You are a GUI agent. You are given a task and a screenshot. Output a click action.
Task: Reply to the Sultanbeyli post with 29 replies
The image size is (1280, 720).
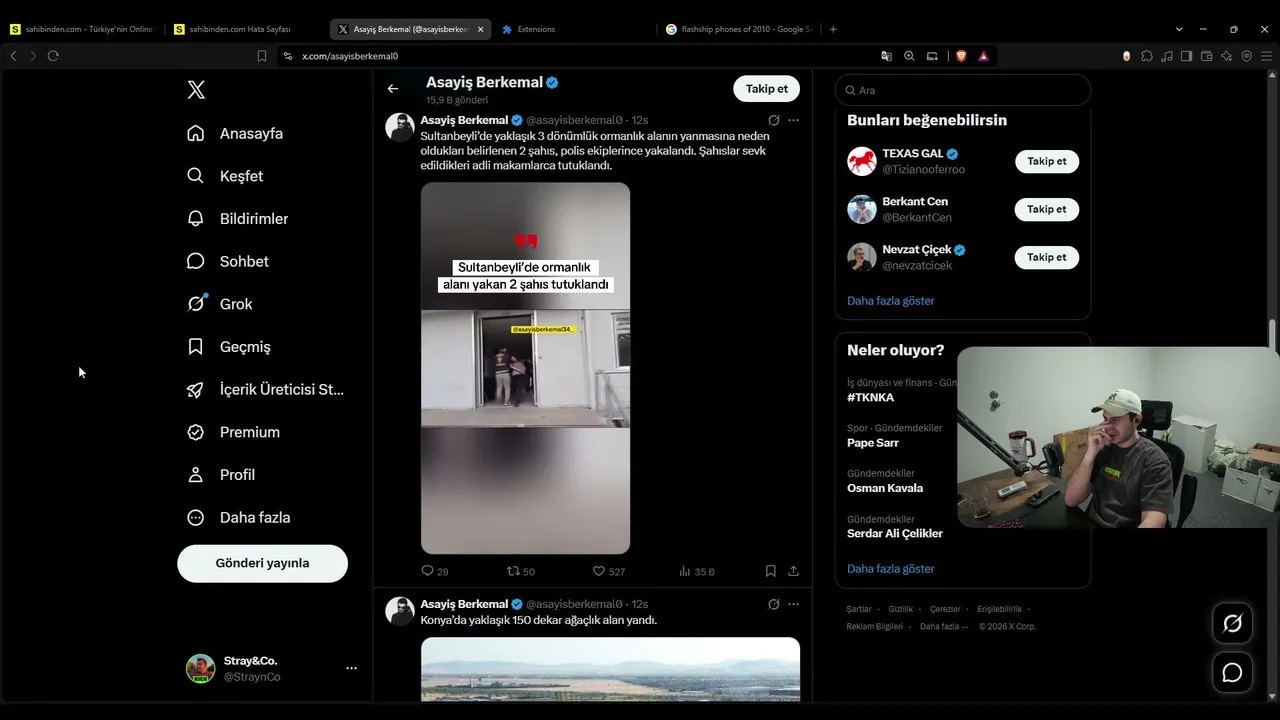[435, 571]
